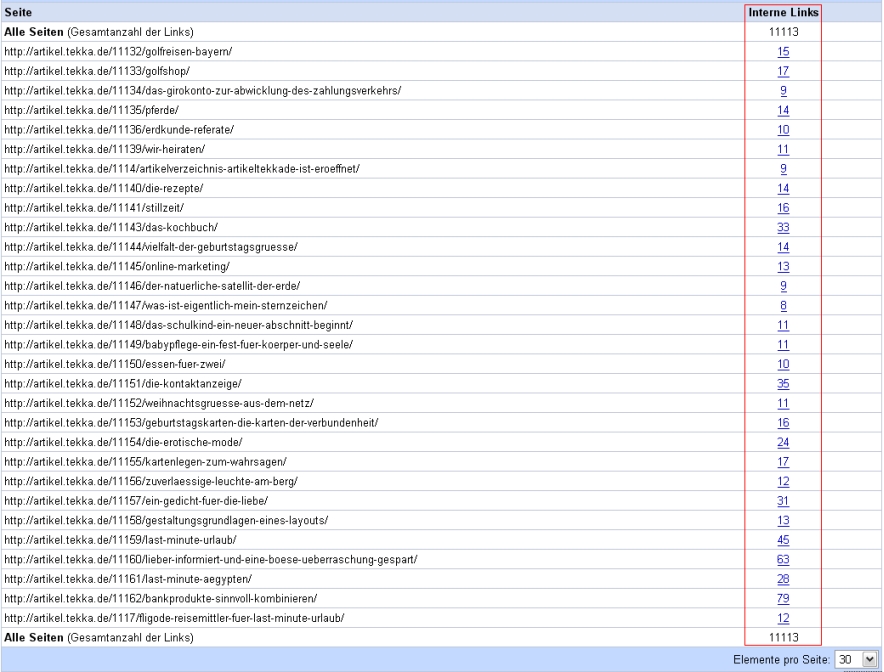Open link count 24 for die-erotische-mode

[x=783, y=443]
